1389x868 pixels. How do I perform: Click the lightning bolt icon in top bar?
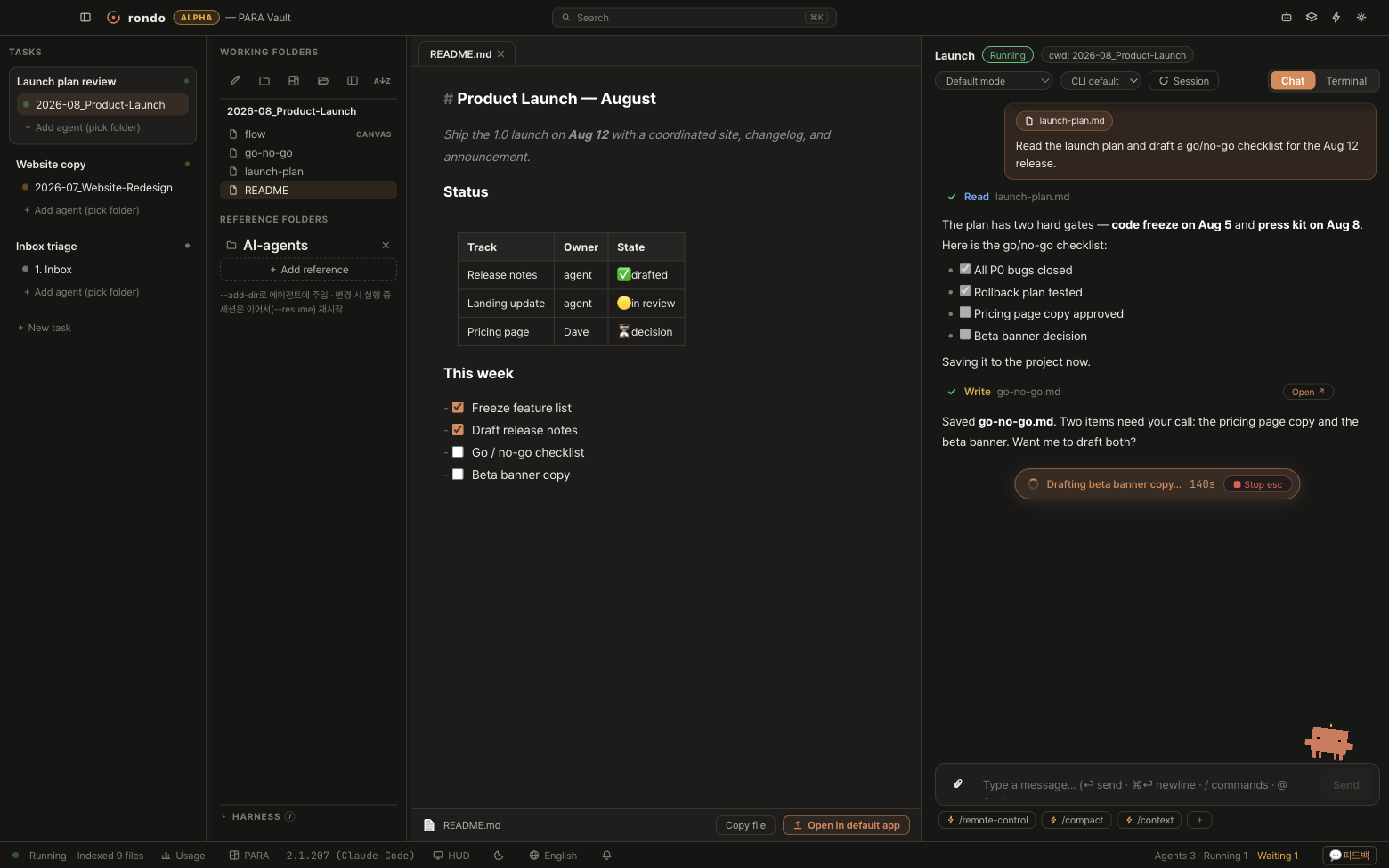click(1336, 17)
